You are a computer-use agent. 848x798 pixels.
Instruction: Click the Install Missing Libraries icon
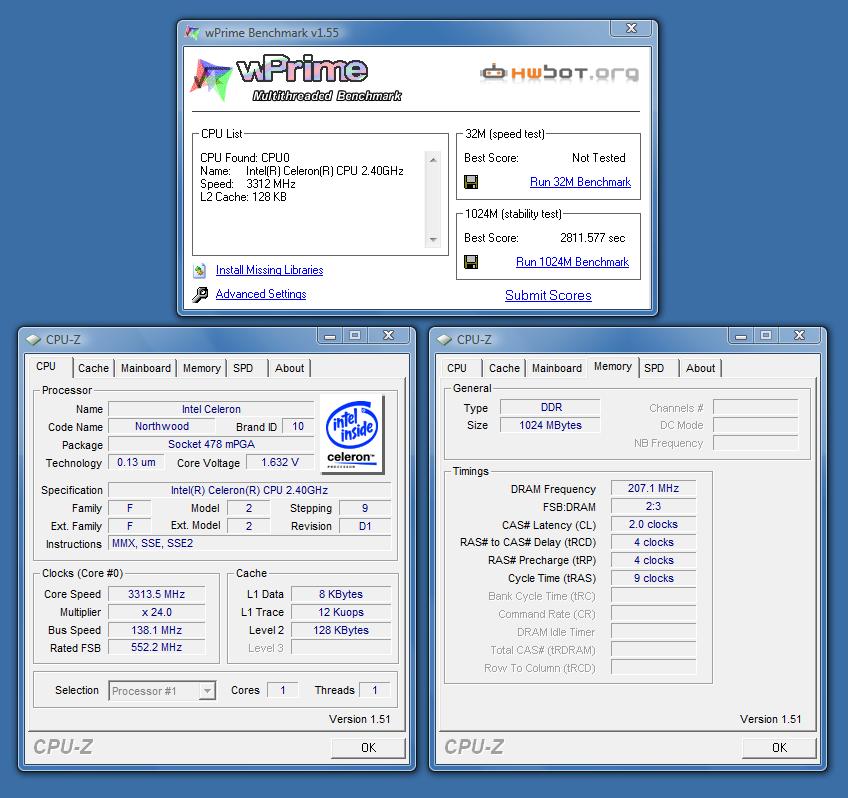point(200,270)
